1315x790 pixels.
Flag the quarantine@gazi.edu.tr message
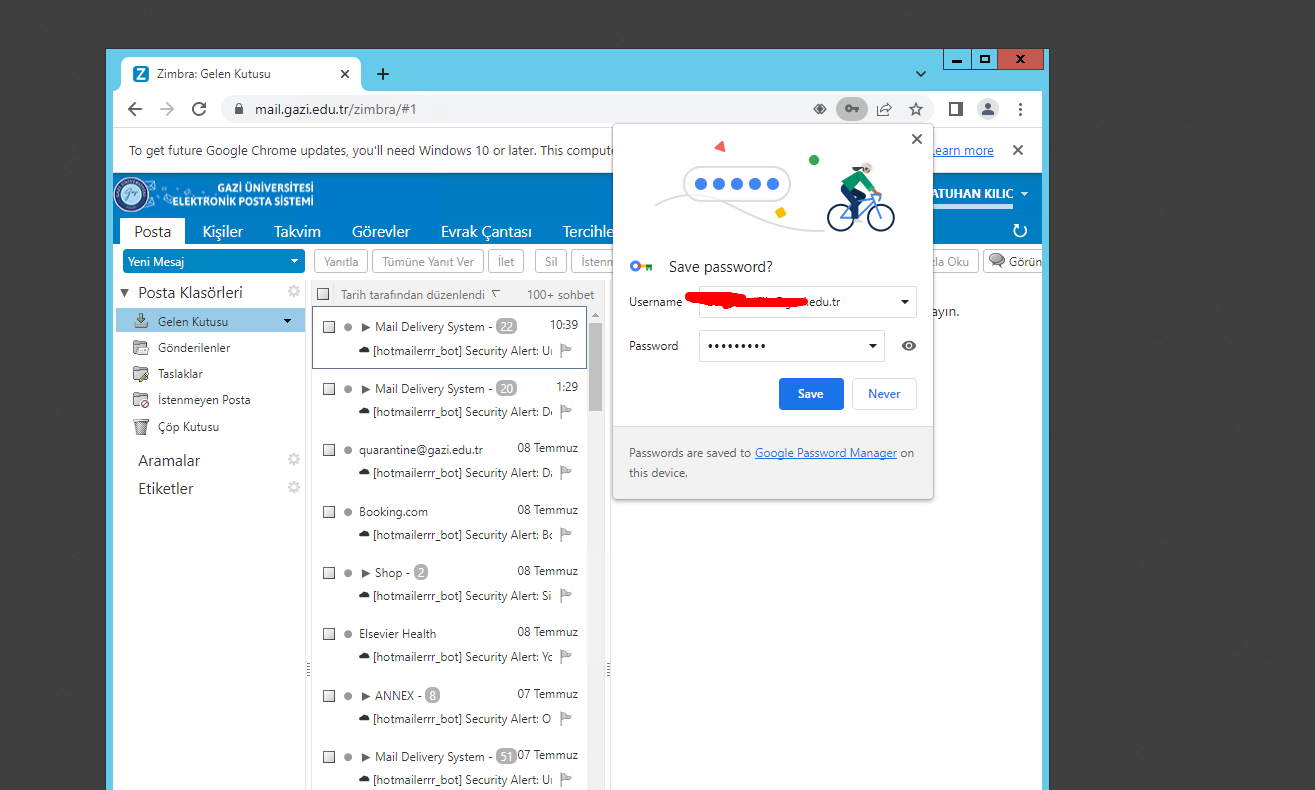[x=566, y=472]
